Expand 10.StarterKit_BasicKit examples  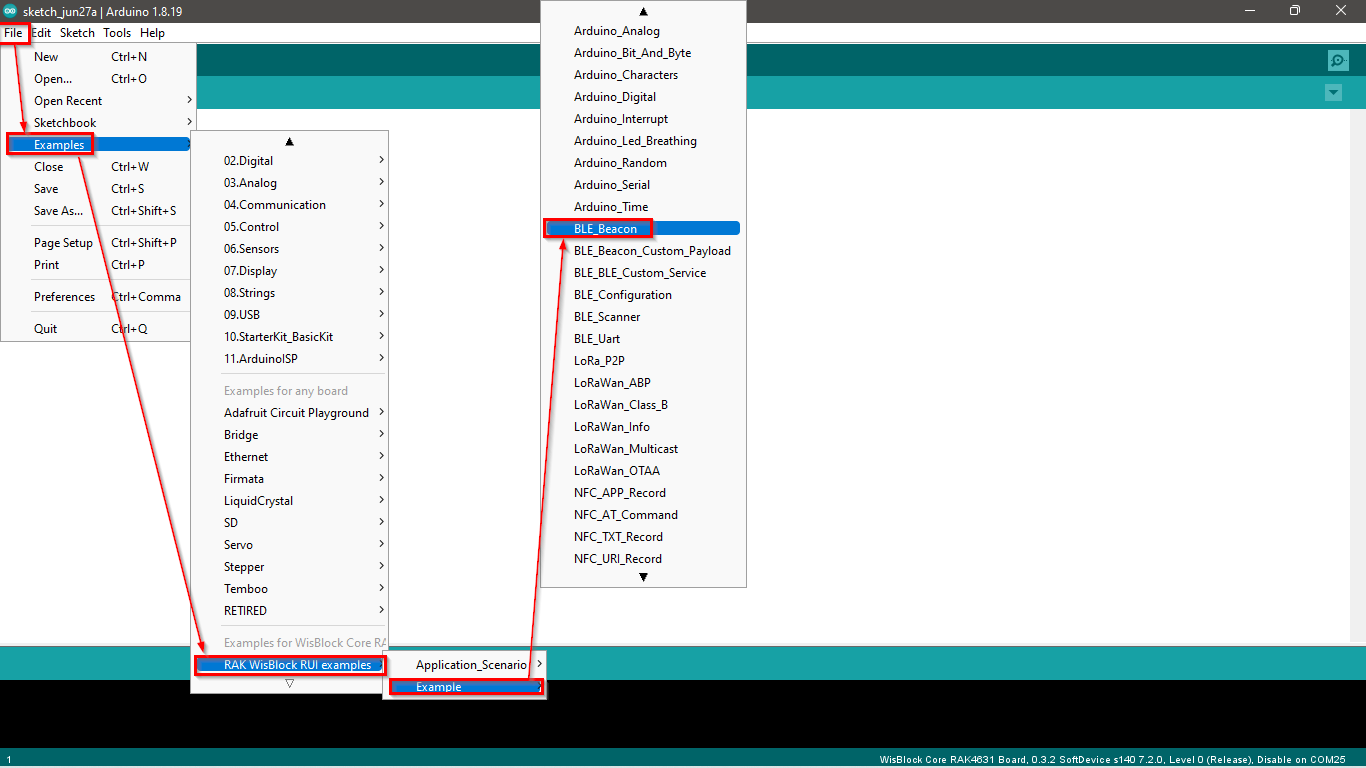coord(289,337)
